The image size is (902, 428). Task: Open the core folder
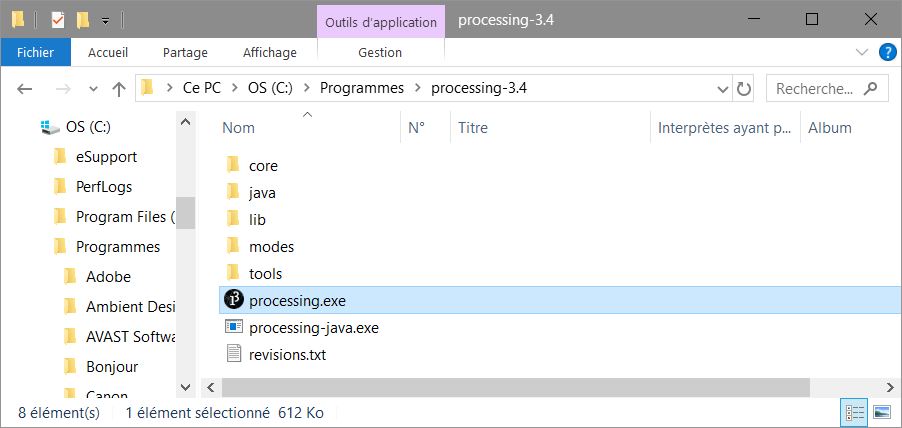[263, 166]
